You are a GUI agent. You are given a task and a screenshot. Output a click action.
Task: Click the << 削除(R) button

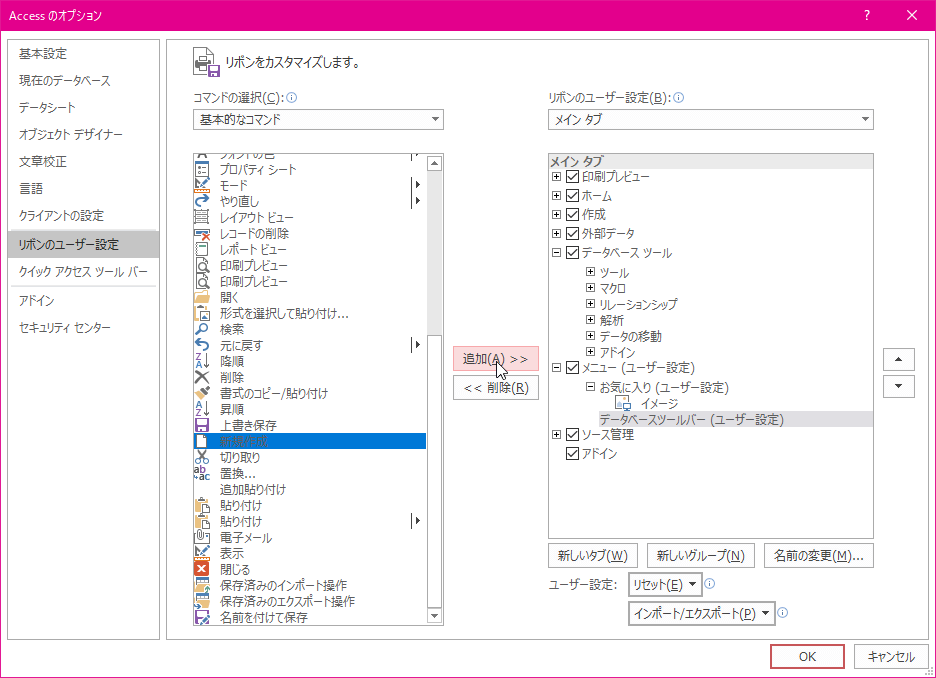(495, 388)
